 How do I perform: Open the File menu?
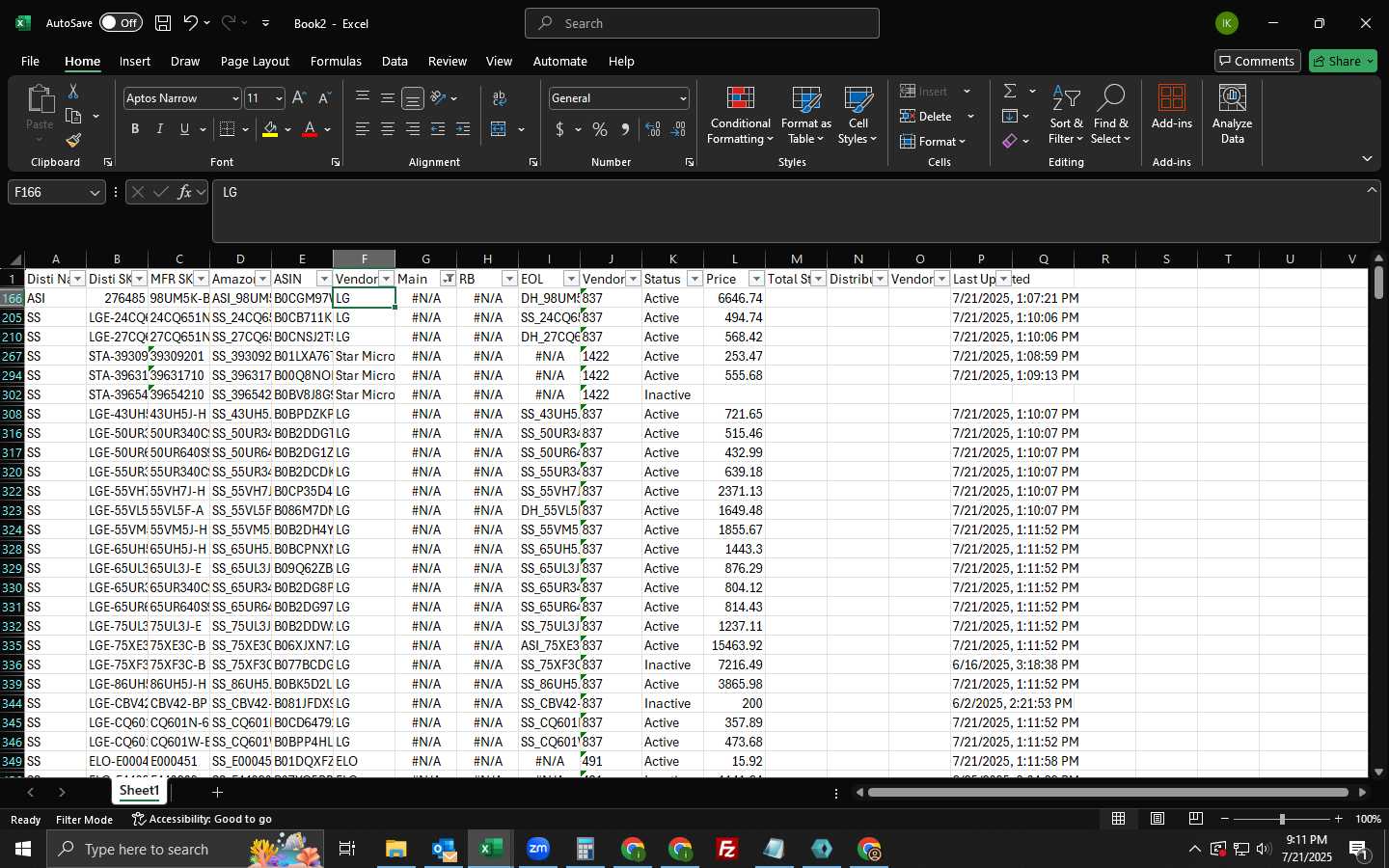point(30,61)
